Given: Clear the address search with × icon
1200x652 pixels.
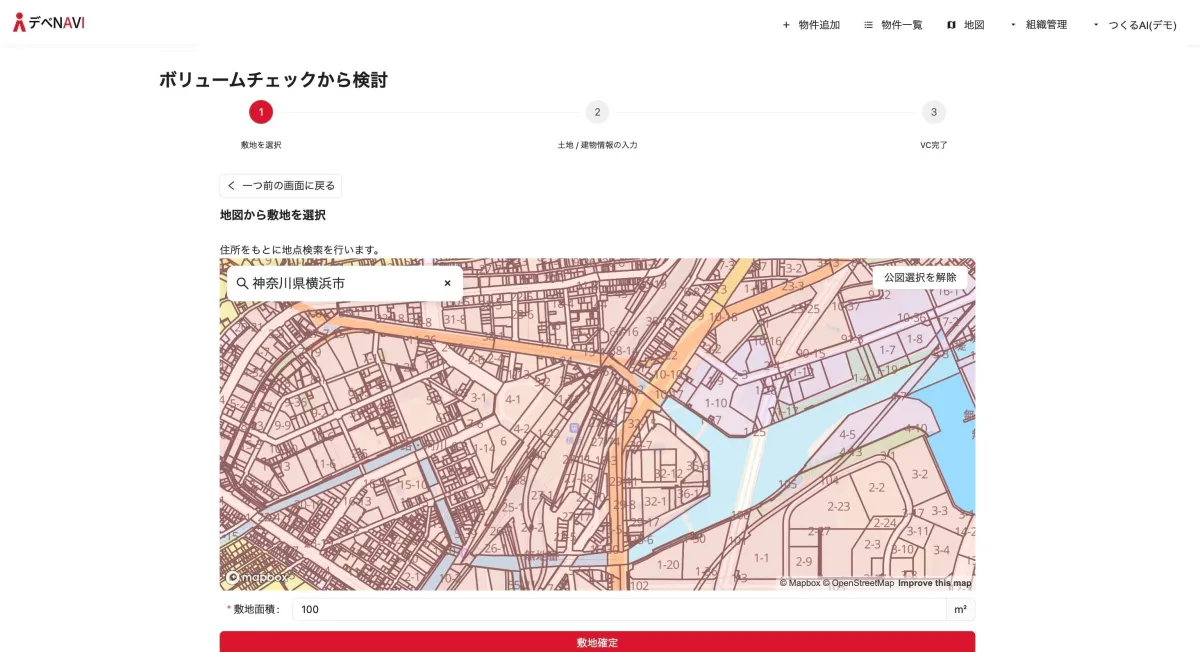Looking at the screenshot, I should 447,284.
